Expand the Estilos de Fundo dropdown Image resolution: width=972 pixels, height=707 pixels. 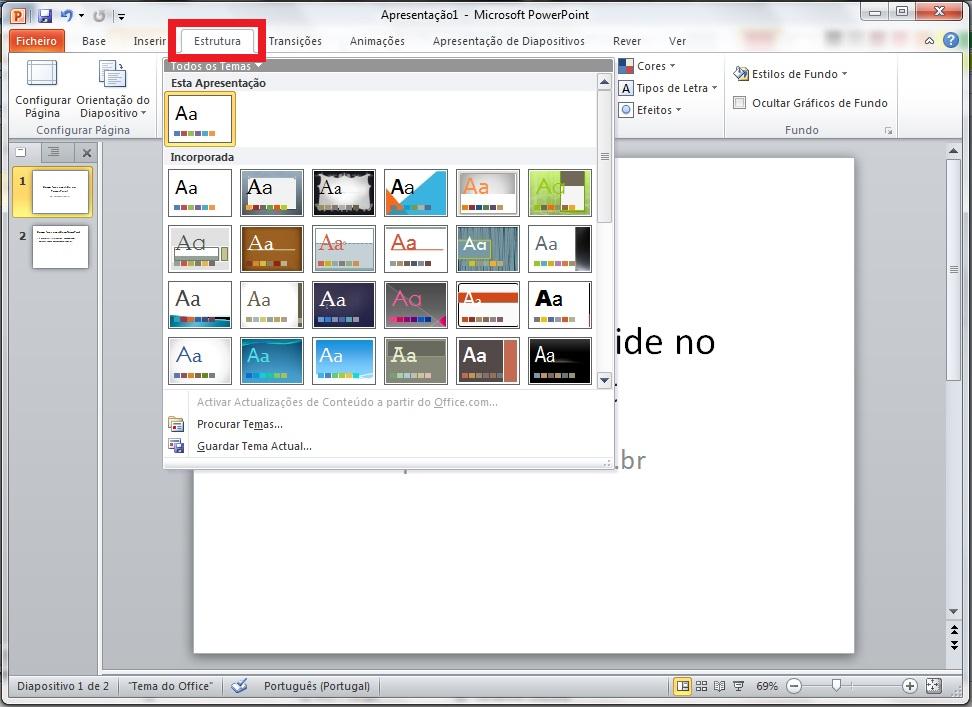coord(791,74)
